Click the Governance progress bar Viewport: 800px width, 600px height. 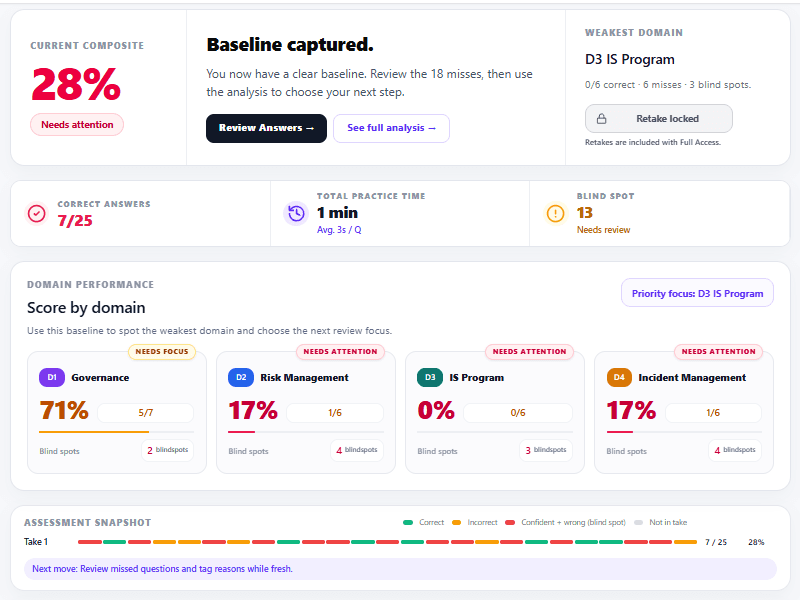click(116, 432)
